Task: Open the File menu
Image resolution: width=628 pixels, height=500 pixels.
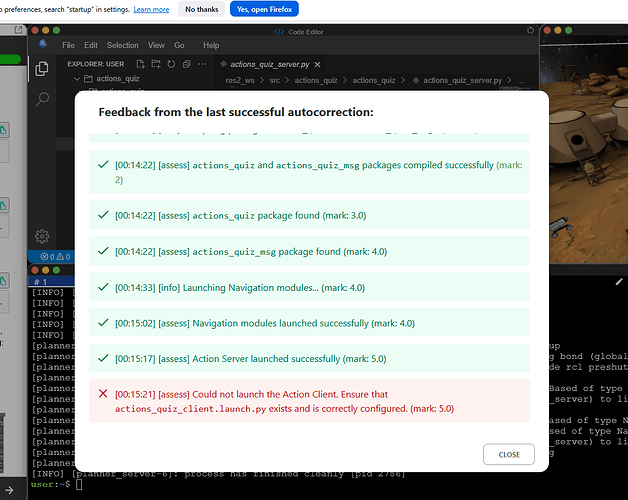Action: pos(68,45)
